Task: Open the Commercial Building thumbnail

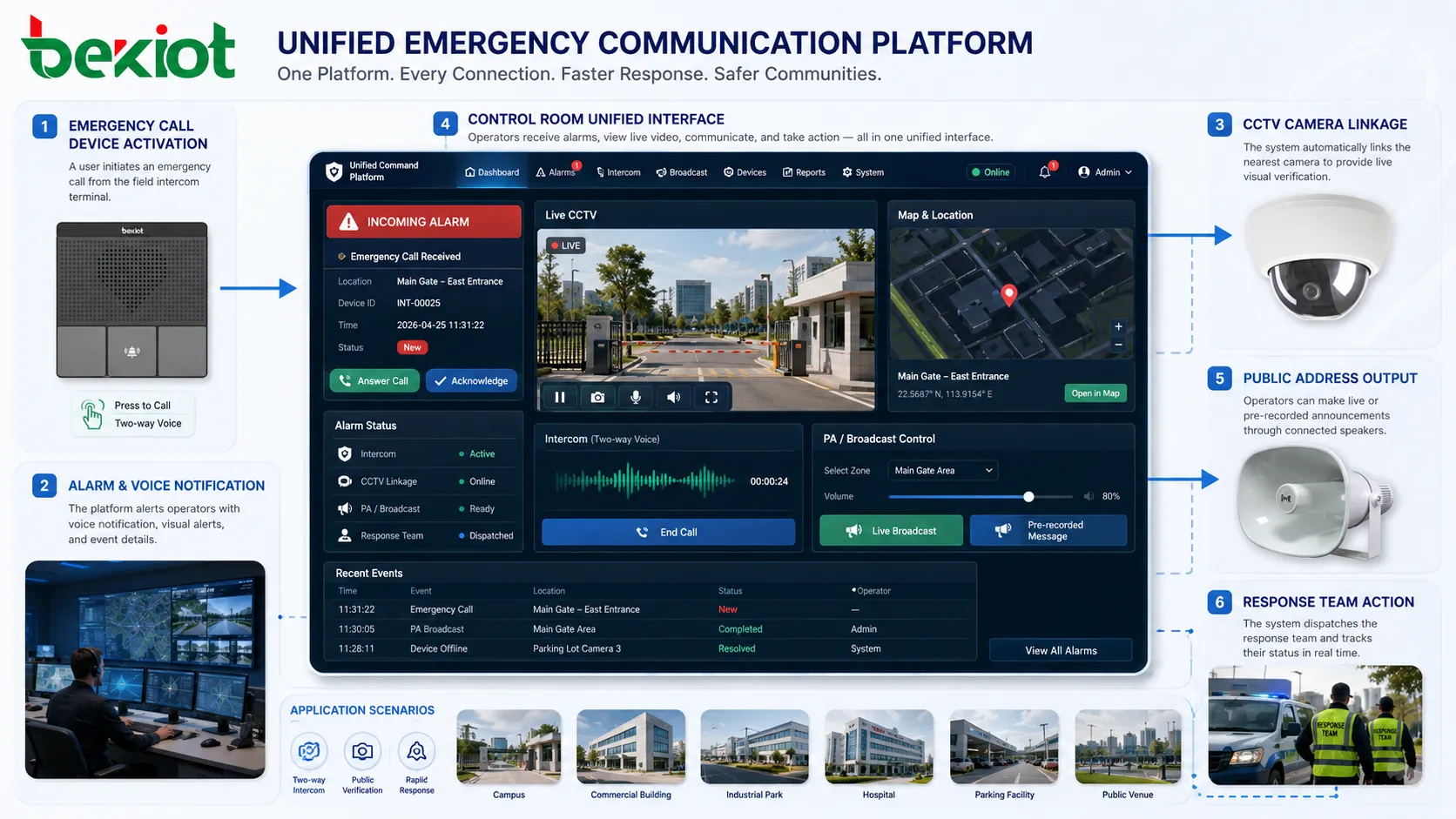Action: point(630,746)
